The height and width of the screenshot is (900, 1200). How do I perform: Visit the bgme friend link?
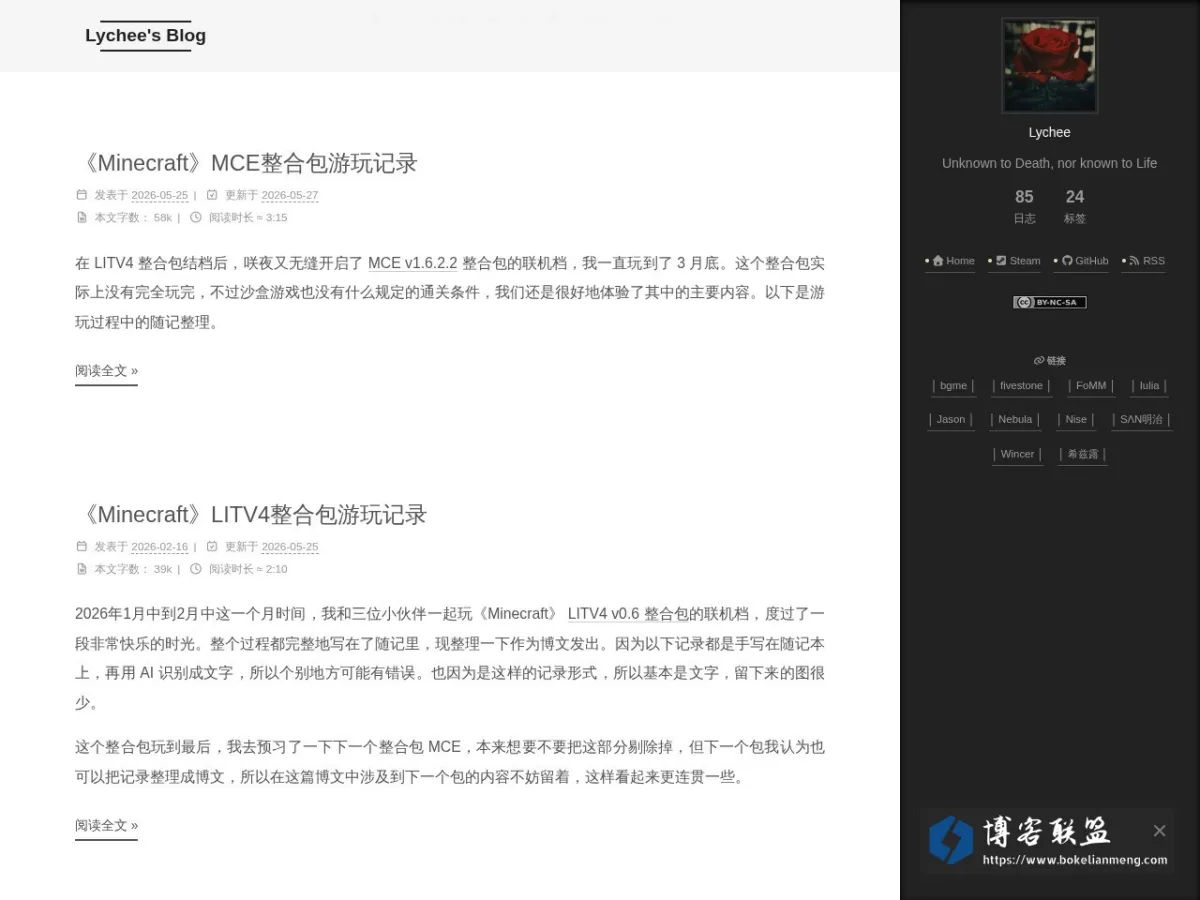tap(953, 386)
